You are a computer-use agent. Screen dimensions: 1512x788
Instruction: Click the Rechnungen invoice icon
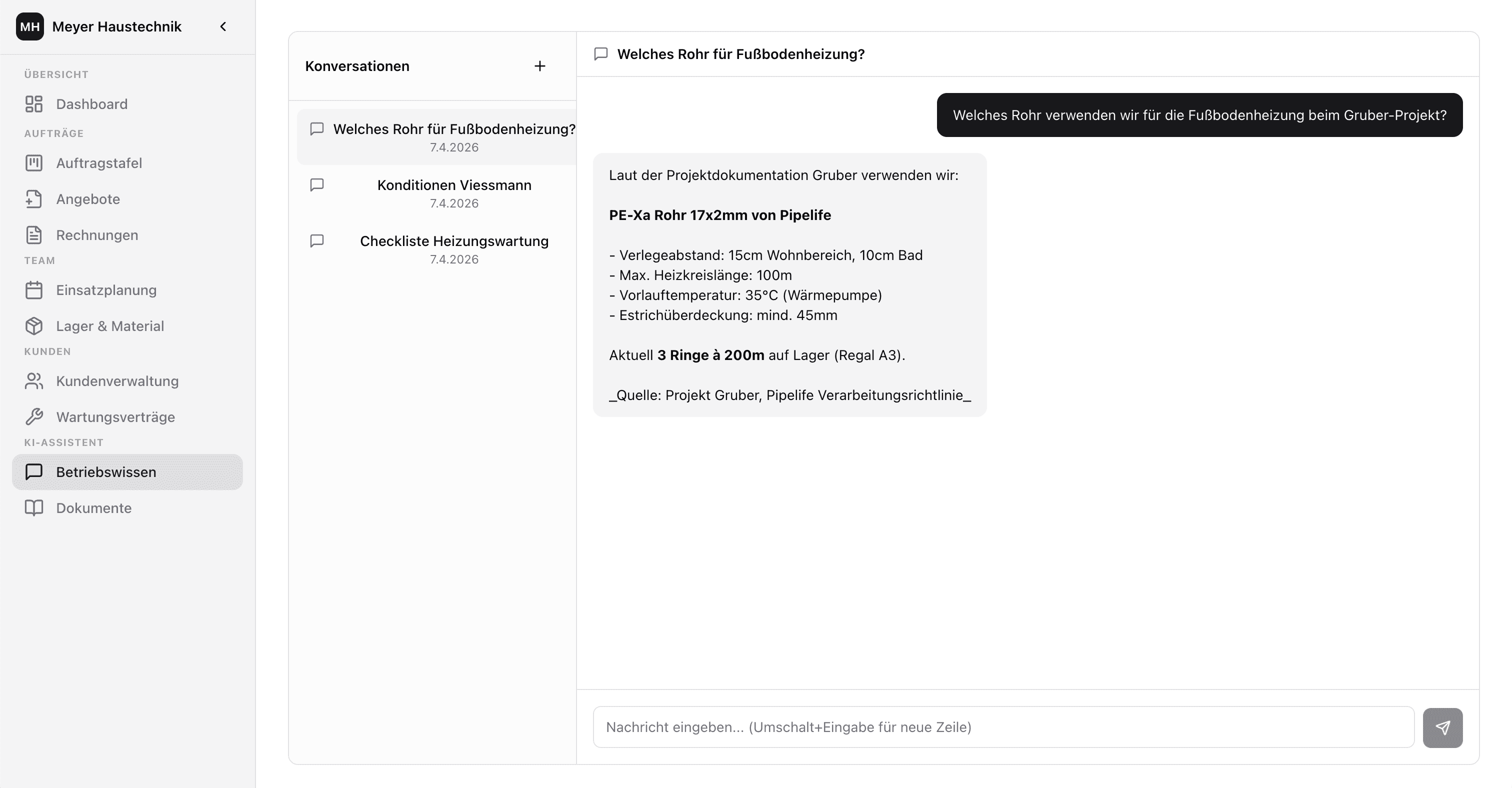pos(34,234)
